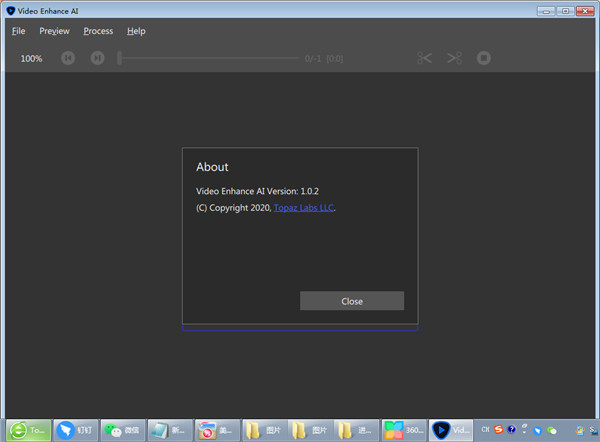The image size is (600, 442).
Task: Click the scissors trim icon
Action: (425, 58)
